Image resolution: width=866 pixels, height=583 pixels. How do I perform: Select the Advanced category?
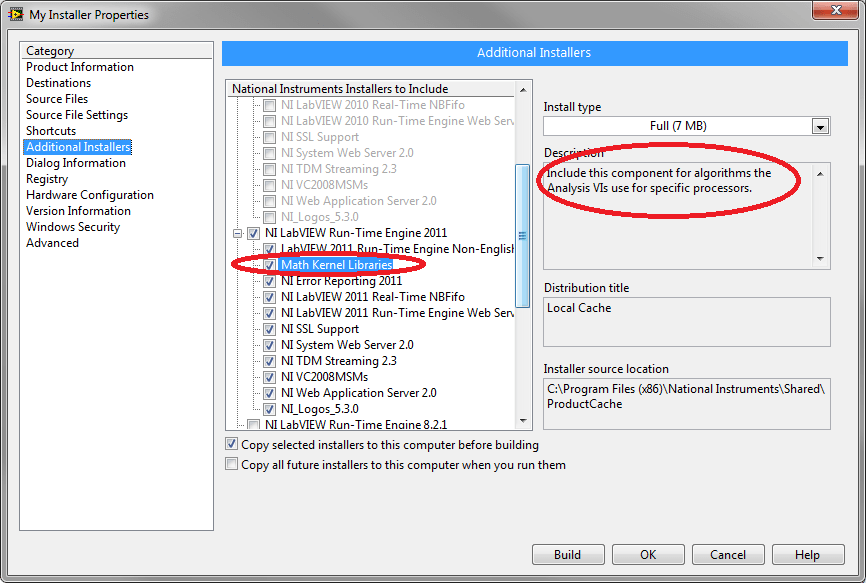click(52, 243)
